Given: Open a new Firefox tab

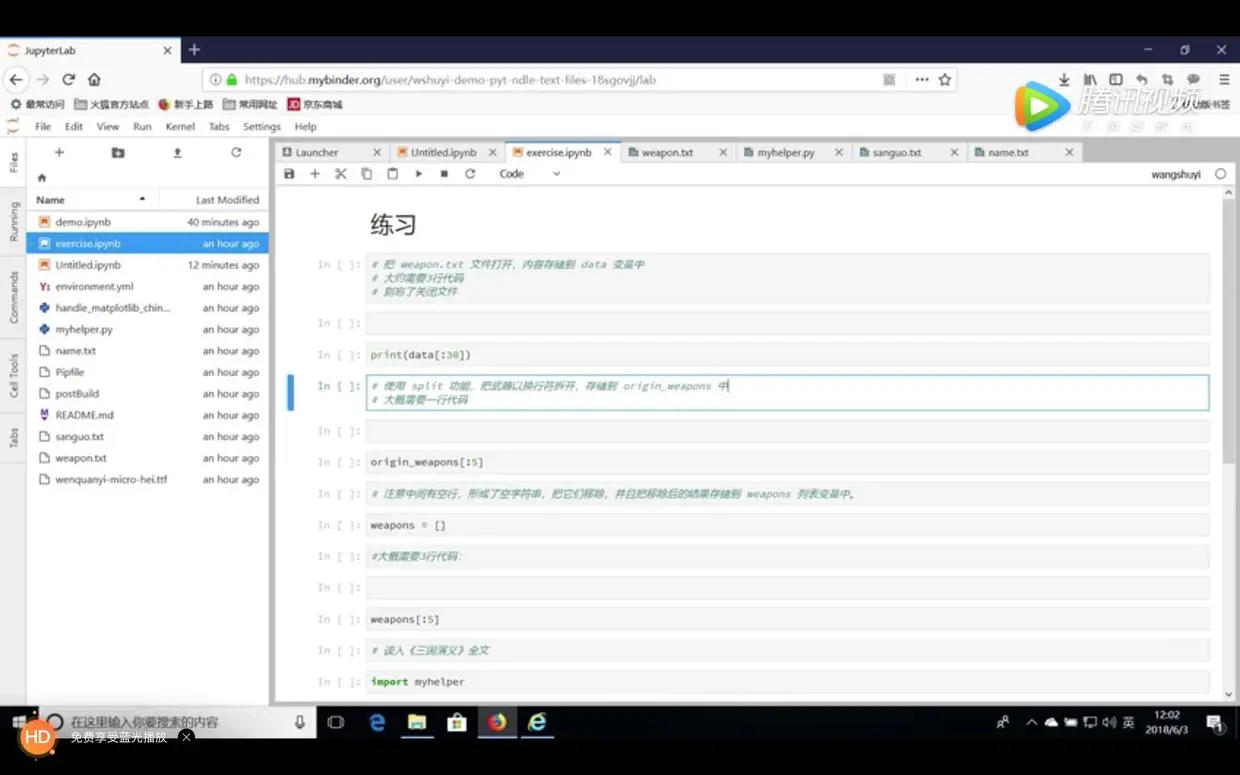Looking at the screenshot, I should [x=194, y=50].
